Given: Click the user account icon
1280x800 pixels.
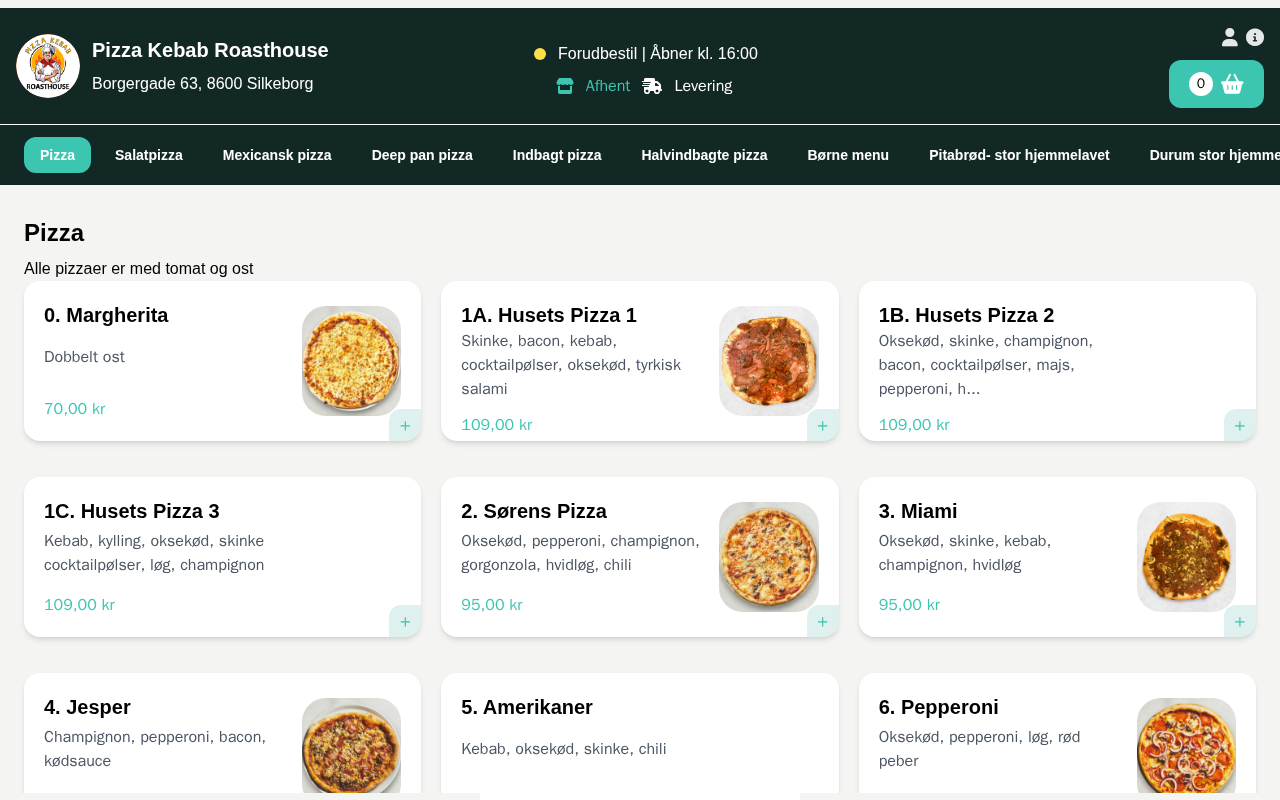Looking at the screenshot, I should click(x=1230, y=37).
